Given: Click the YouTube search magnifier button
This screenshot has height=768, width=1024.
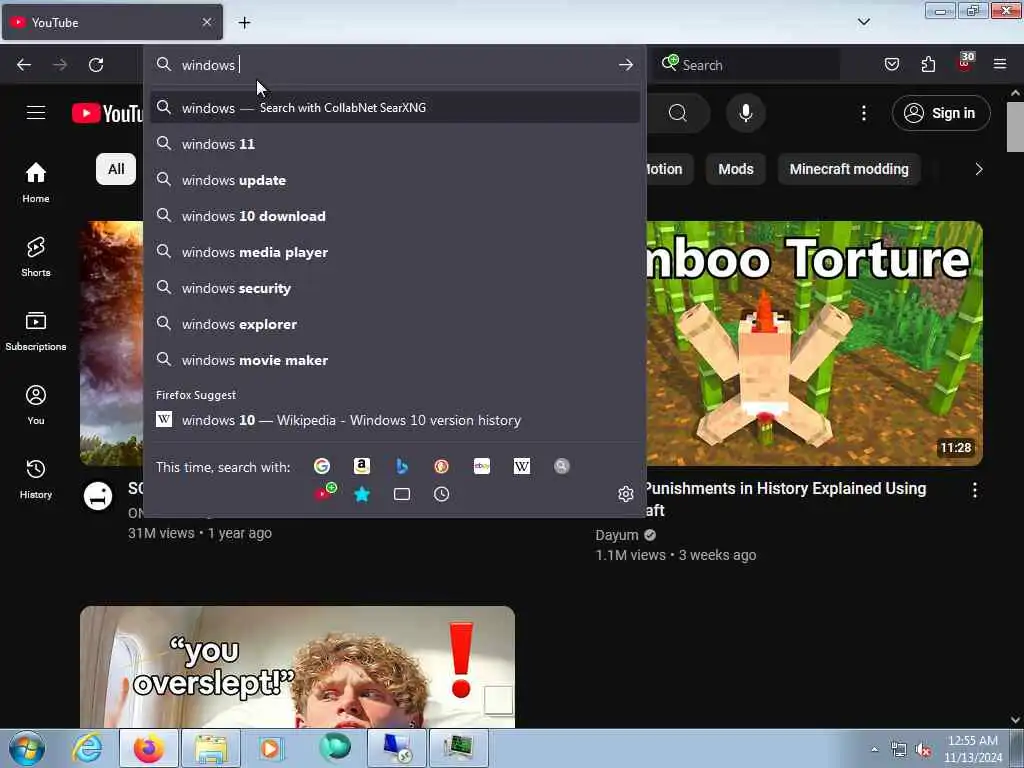Looking at the screenshot, I should pos(678,113).
